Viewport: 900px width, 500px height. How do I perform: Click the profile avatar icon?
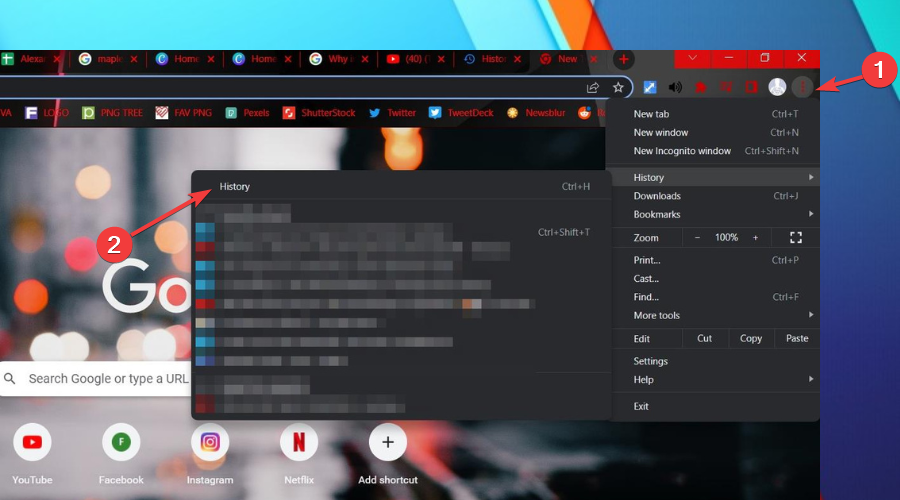(x=777, y=87)
